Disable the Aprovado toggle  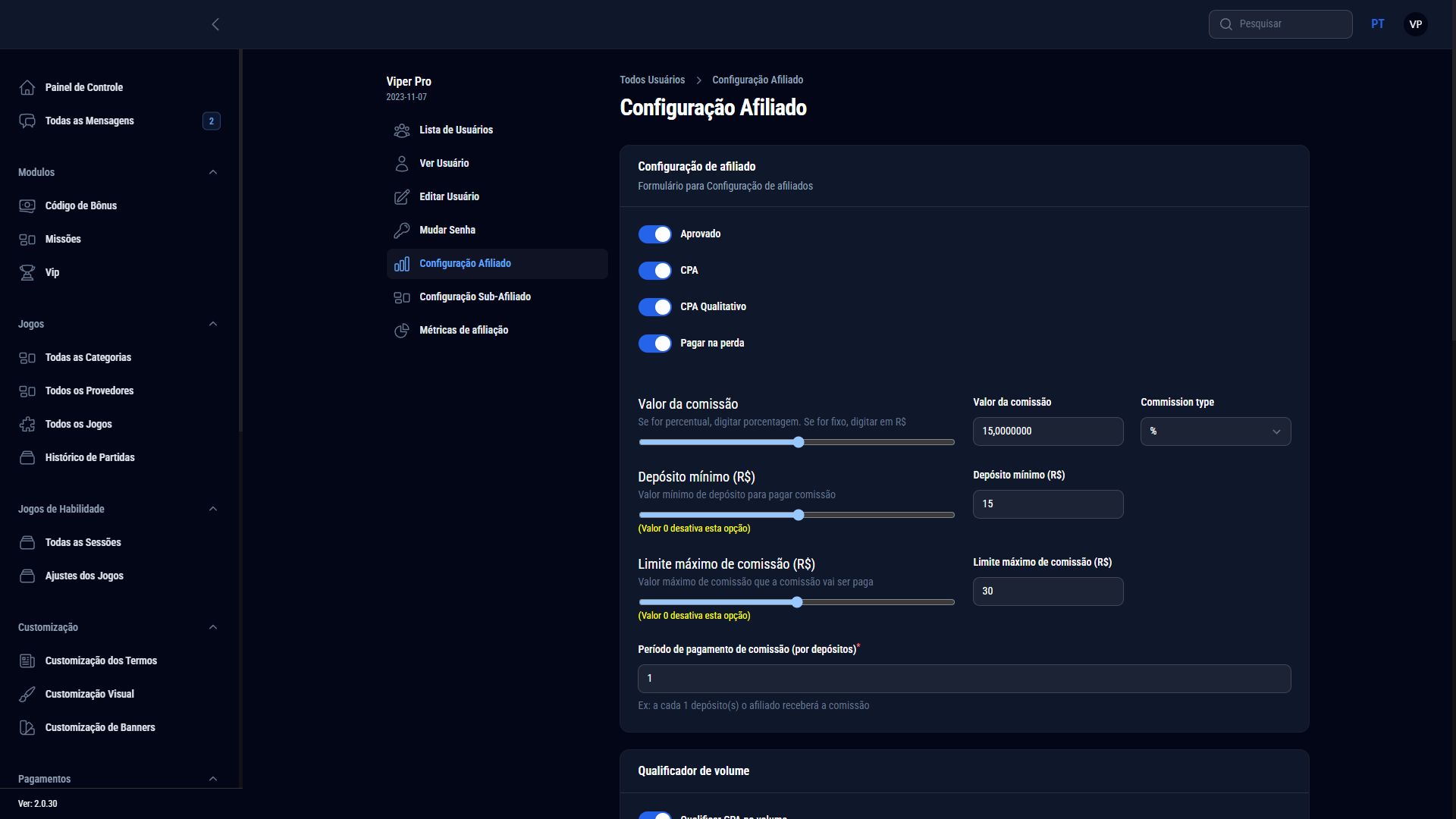[654, 234]
